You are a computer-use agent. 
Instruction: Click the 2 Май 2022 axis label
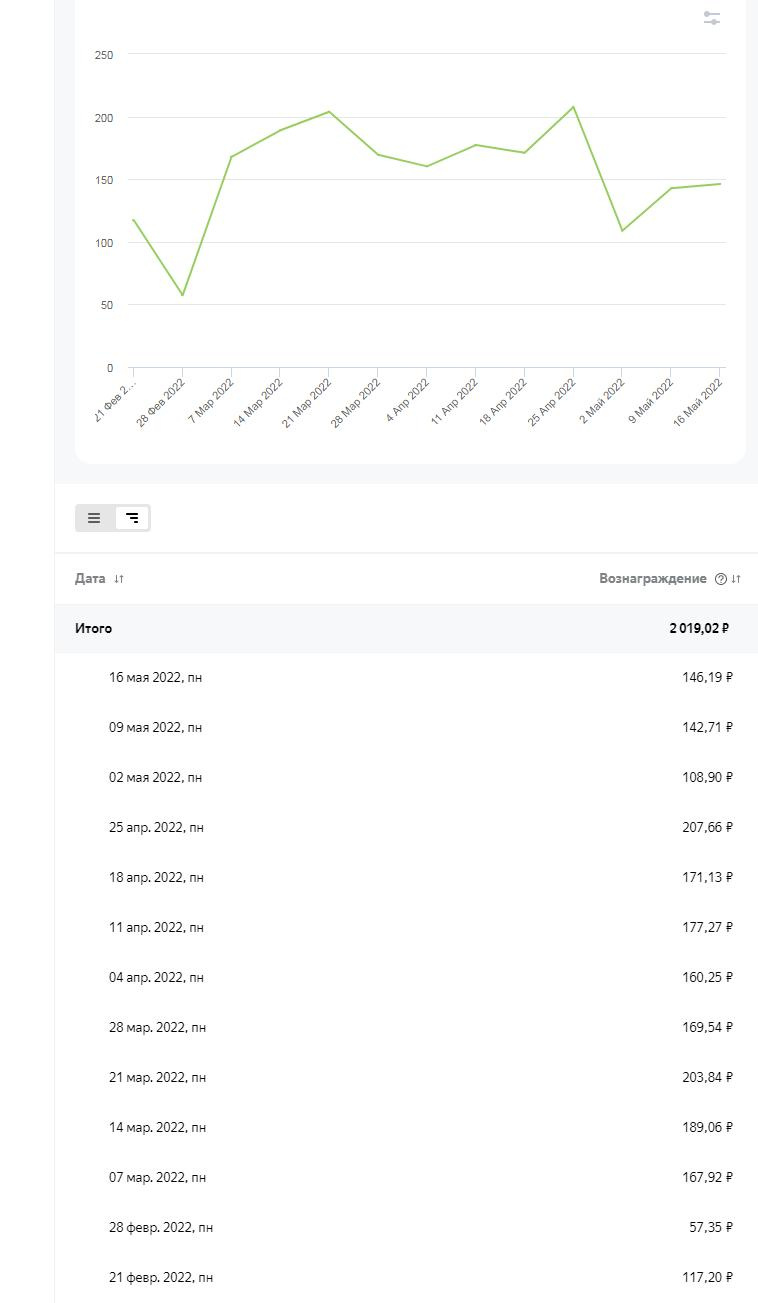[603, 401]
